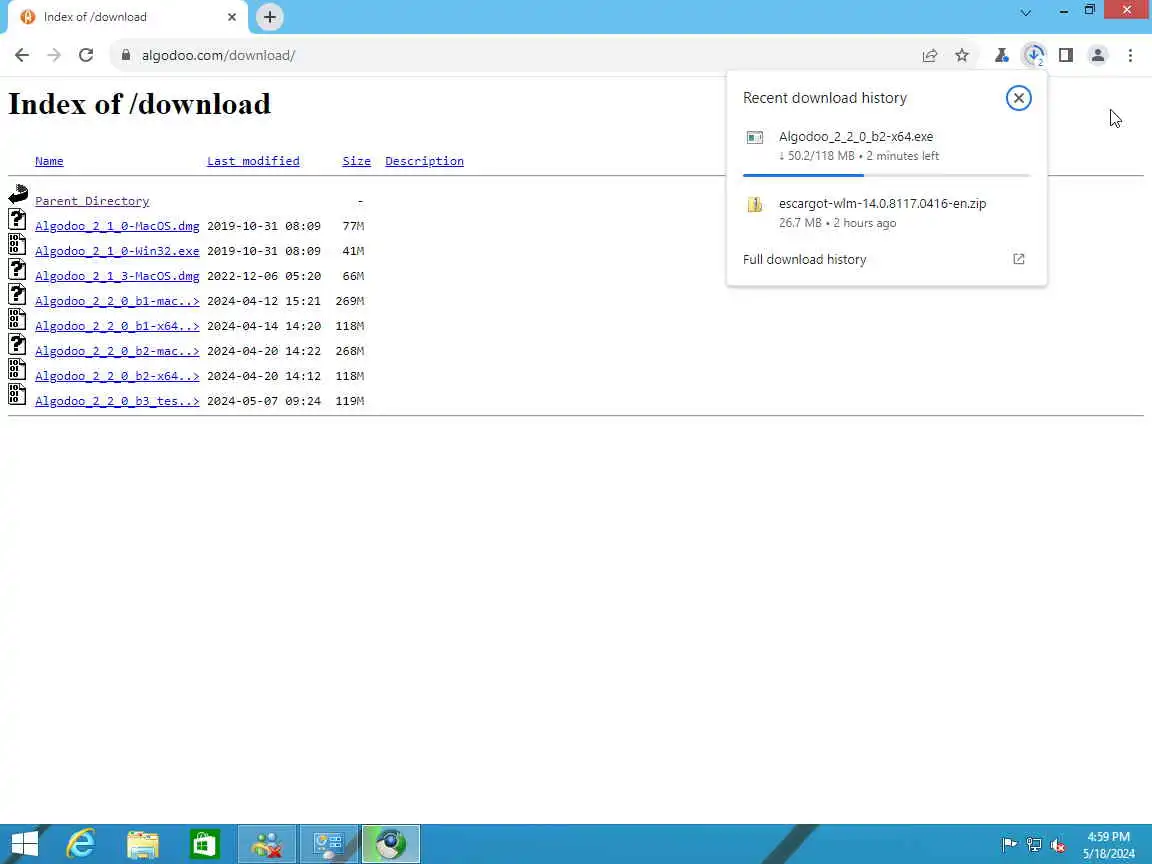Open the Chrome Labs flask icon
This screenshot has height=864, width=1152.
1001,55
